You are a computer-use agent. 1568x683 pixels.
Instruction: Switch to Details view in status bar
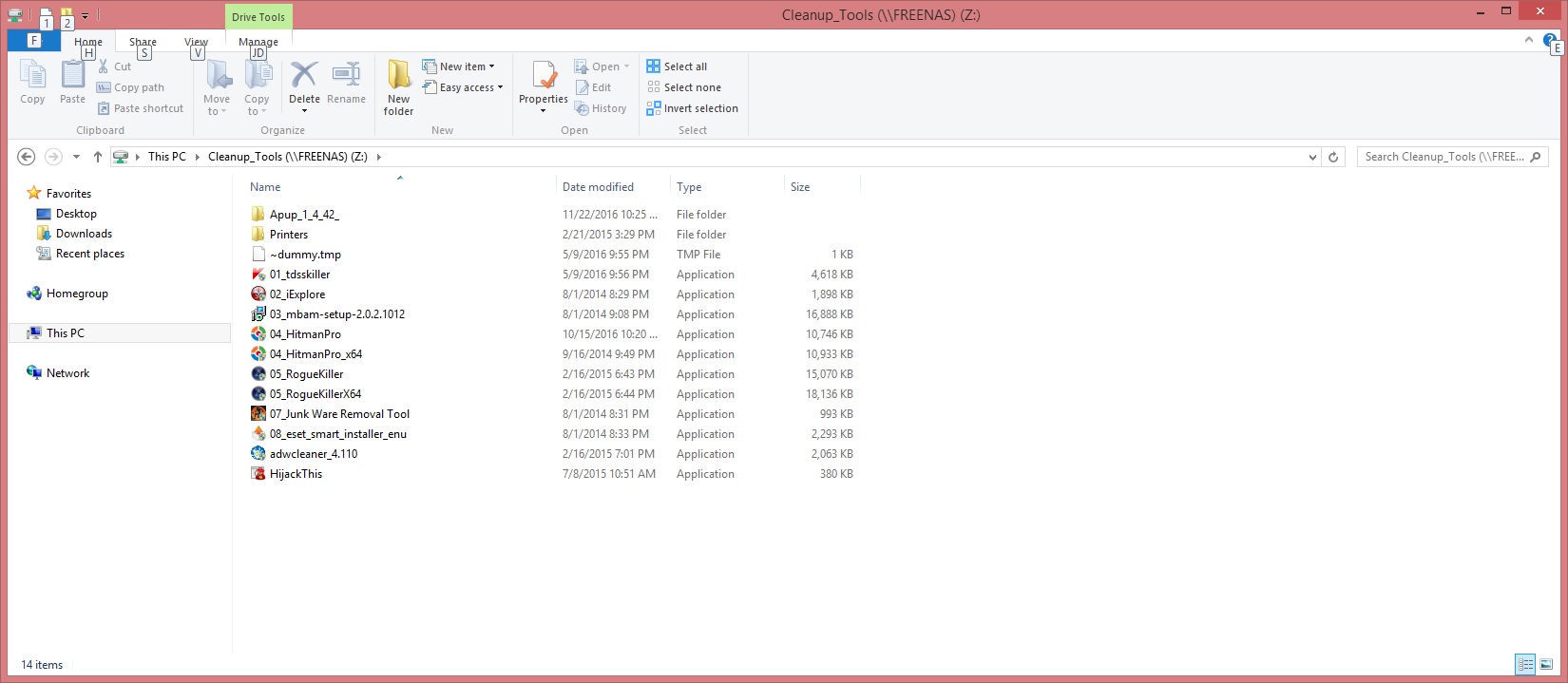click(x=1525, y=664)
